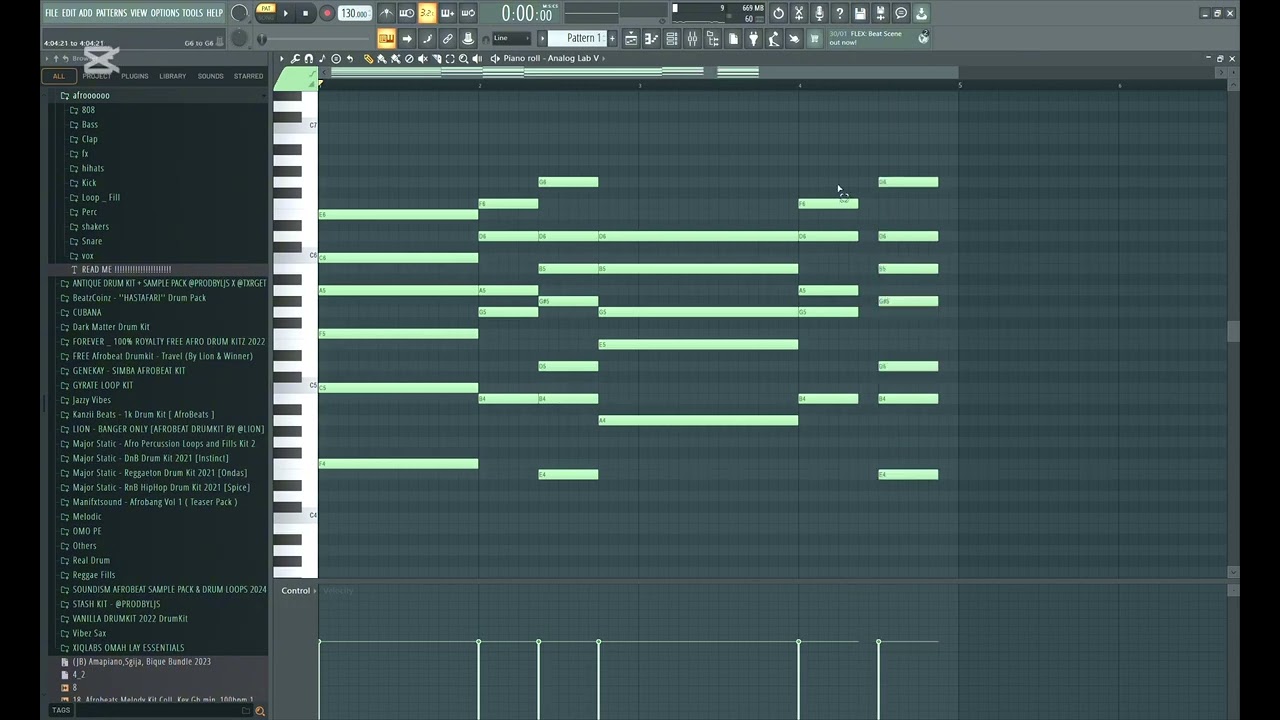Open the Piano roll view icon
1280x720 pixels.
click(651, 38)
